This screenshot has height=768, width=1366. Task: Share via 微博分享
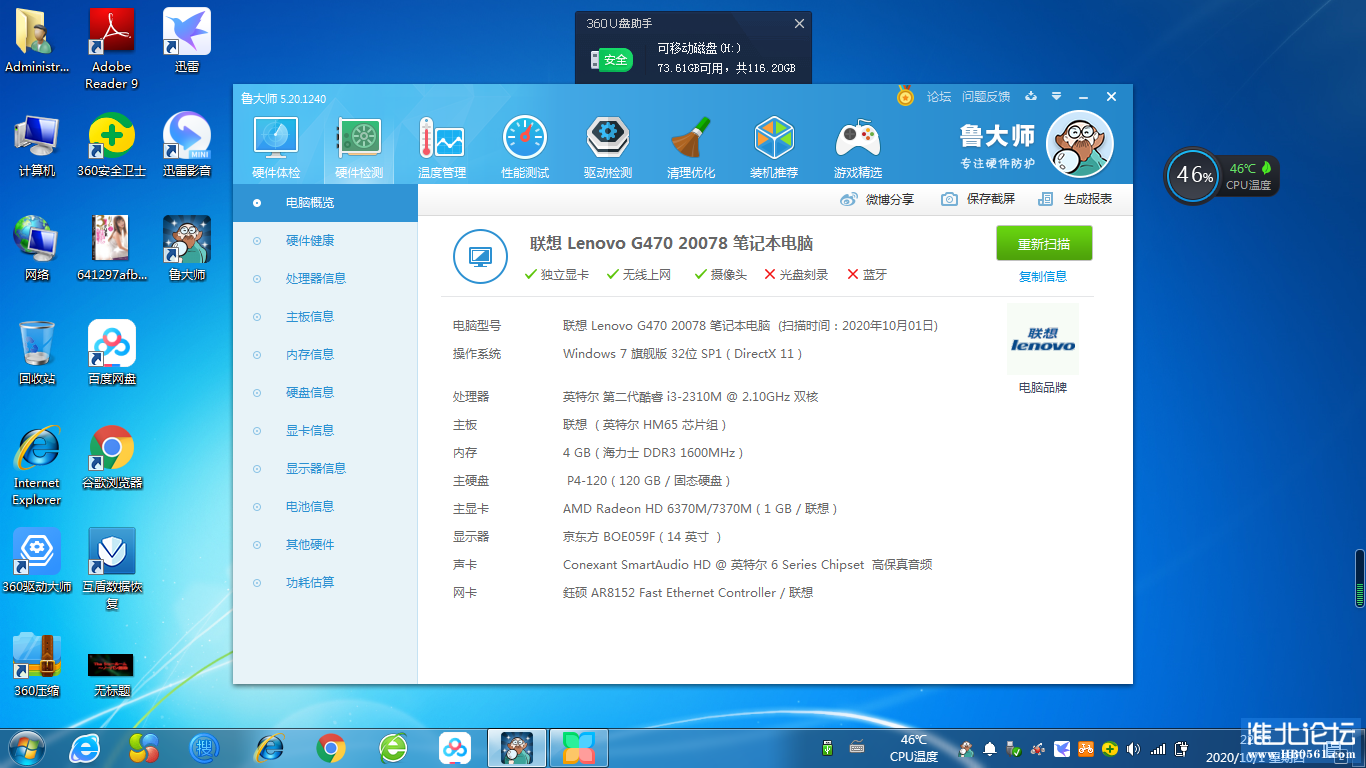(x=877, y=199)
